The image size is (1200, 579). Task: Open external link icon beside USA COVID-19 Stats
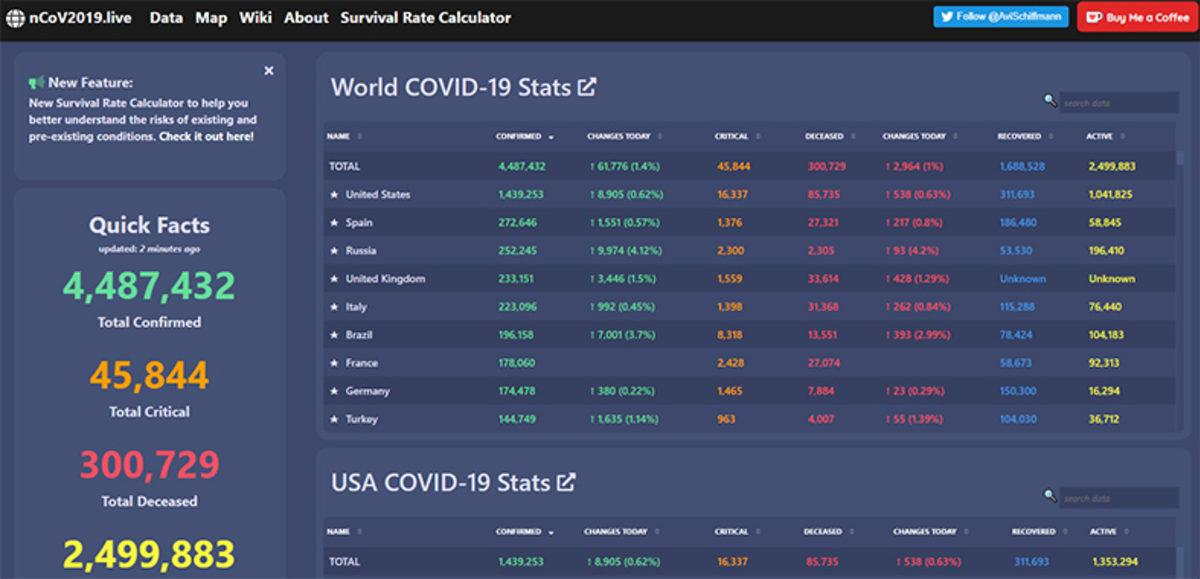tap(566, 482)
